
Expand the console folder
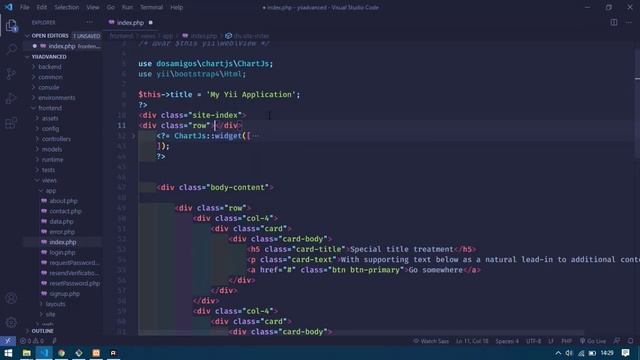tap(49, 87)
